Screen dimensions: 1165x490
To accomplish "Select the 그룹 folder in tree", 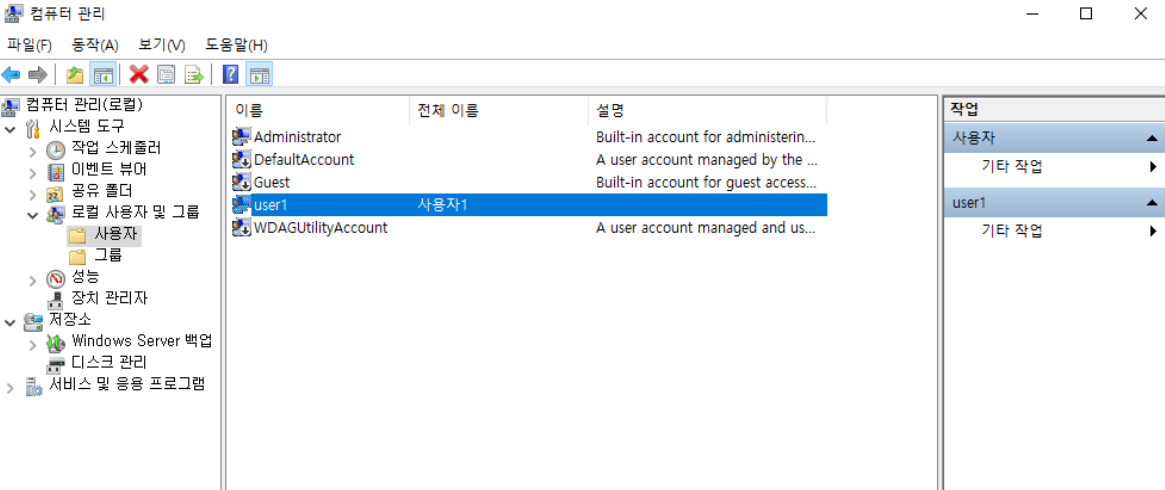I will [x=95, y=257].
